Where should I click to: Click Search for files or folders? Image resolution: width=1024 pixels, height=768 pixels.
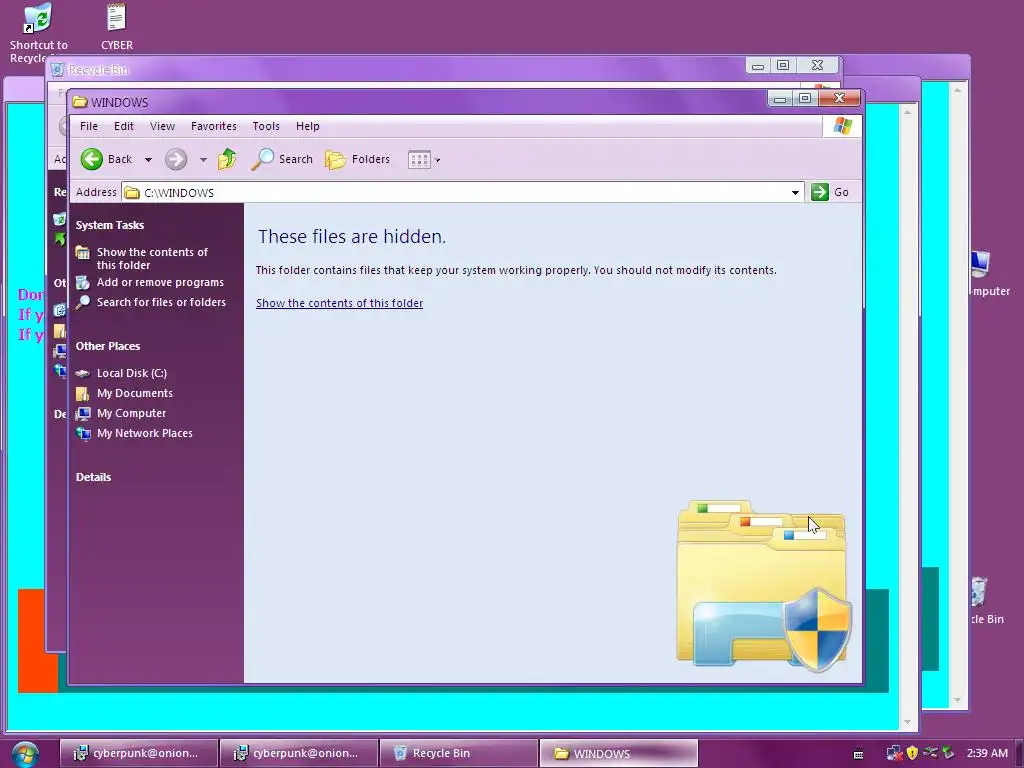click(161, 302)
